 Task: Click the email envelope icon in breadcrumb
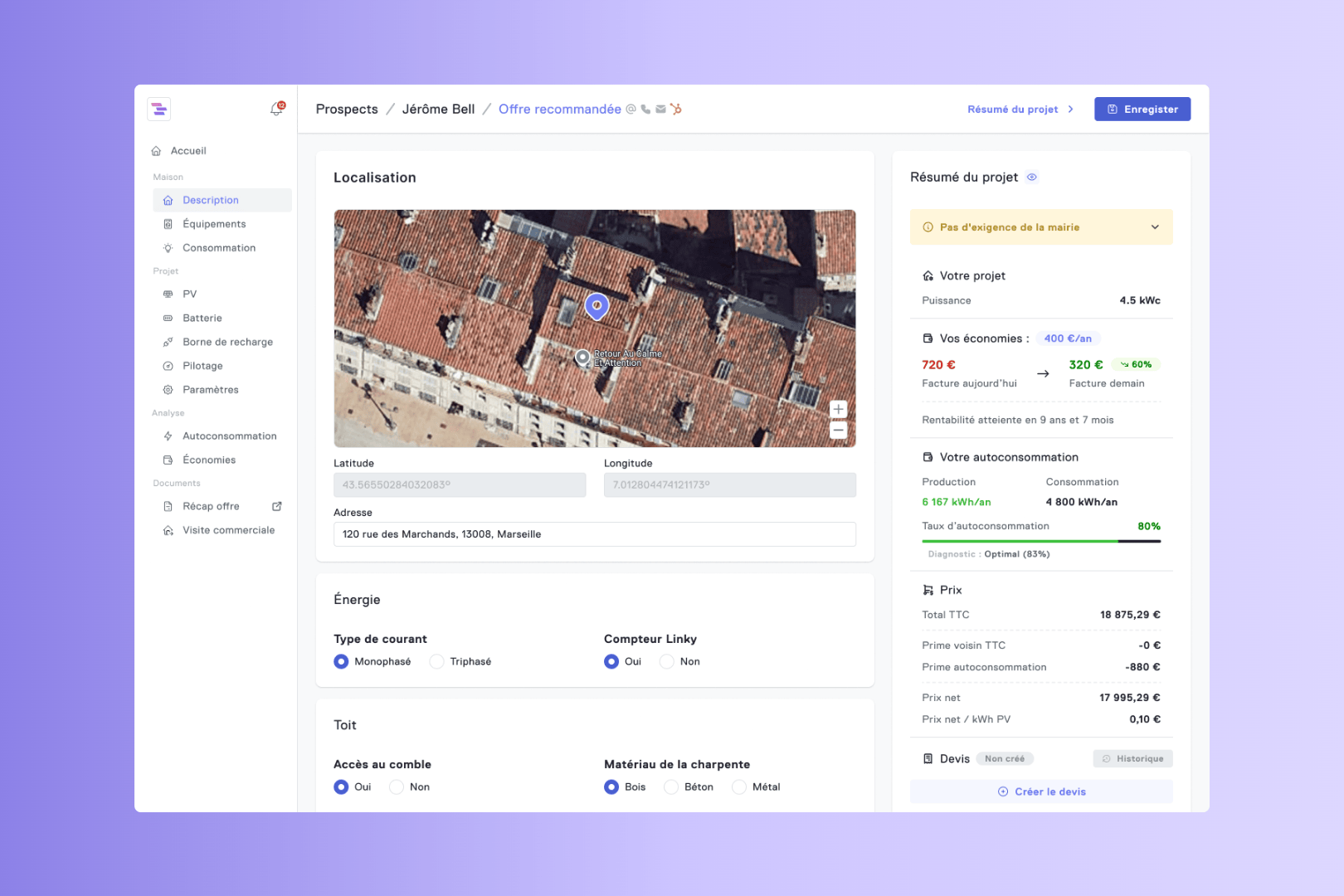660,110
